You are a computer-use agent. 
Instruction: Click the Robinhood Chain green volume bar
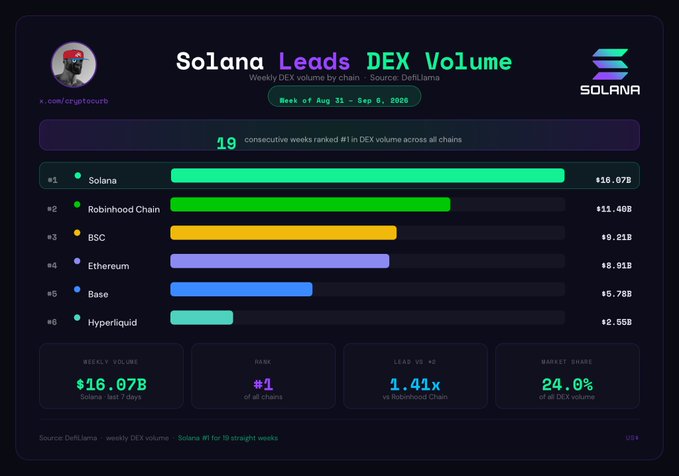tap(310, 204)
